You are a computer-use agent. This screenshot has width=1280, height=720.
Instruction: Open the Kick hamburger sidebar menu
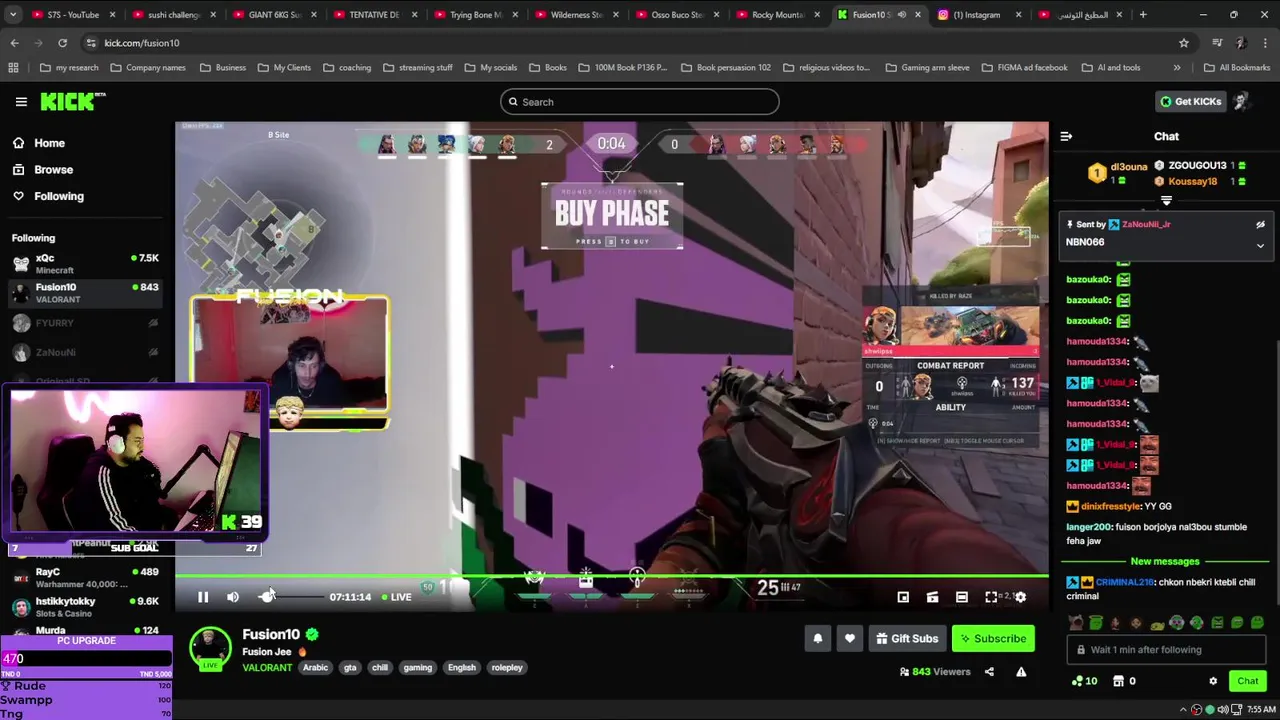pos(21,101)
